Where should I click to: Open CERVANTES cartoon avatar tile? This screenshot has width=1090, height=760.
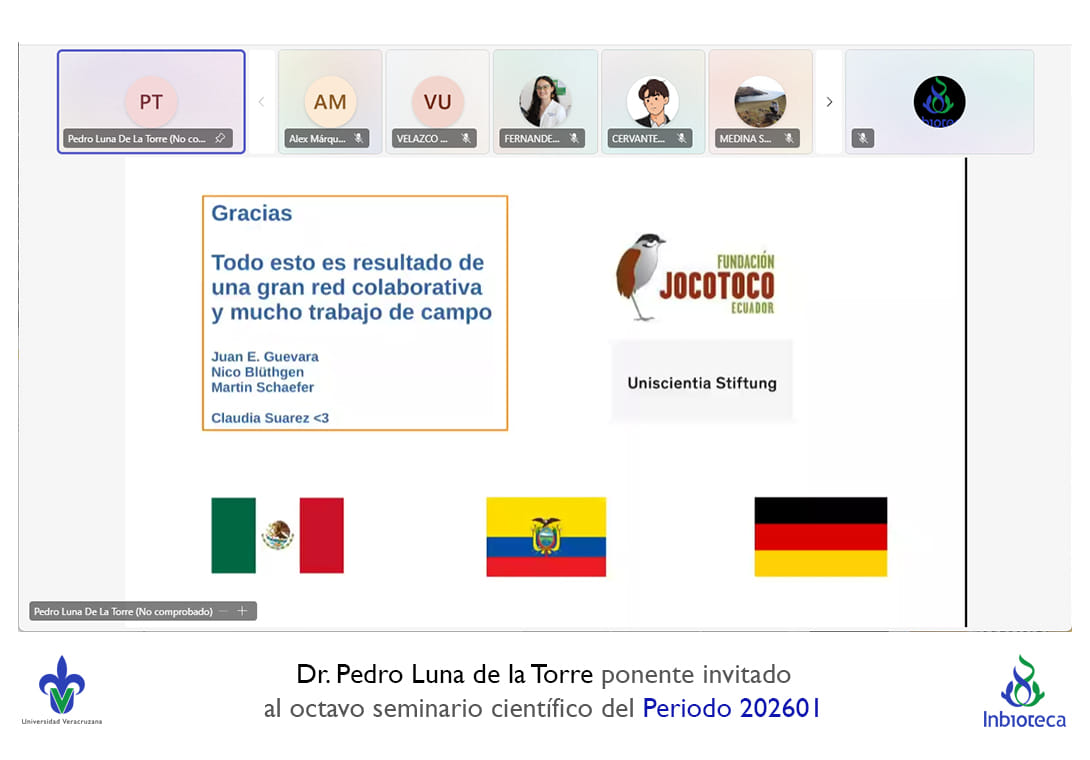pyautogui.click(x=653, y=98)
